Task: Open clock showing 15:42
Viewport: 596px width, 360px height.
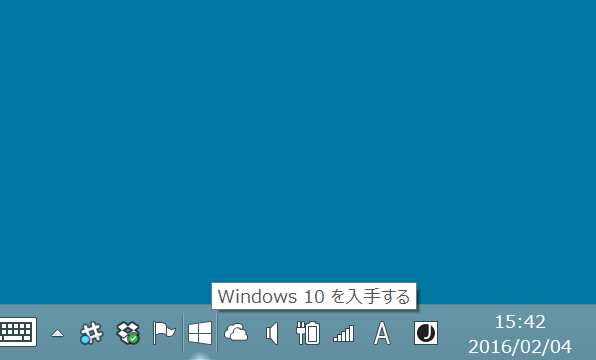Action: [x=520, y=322]
